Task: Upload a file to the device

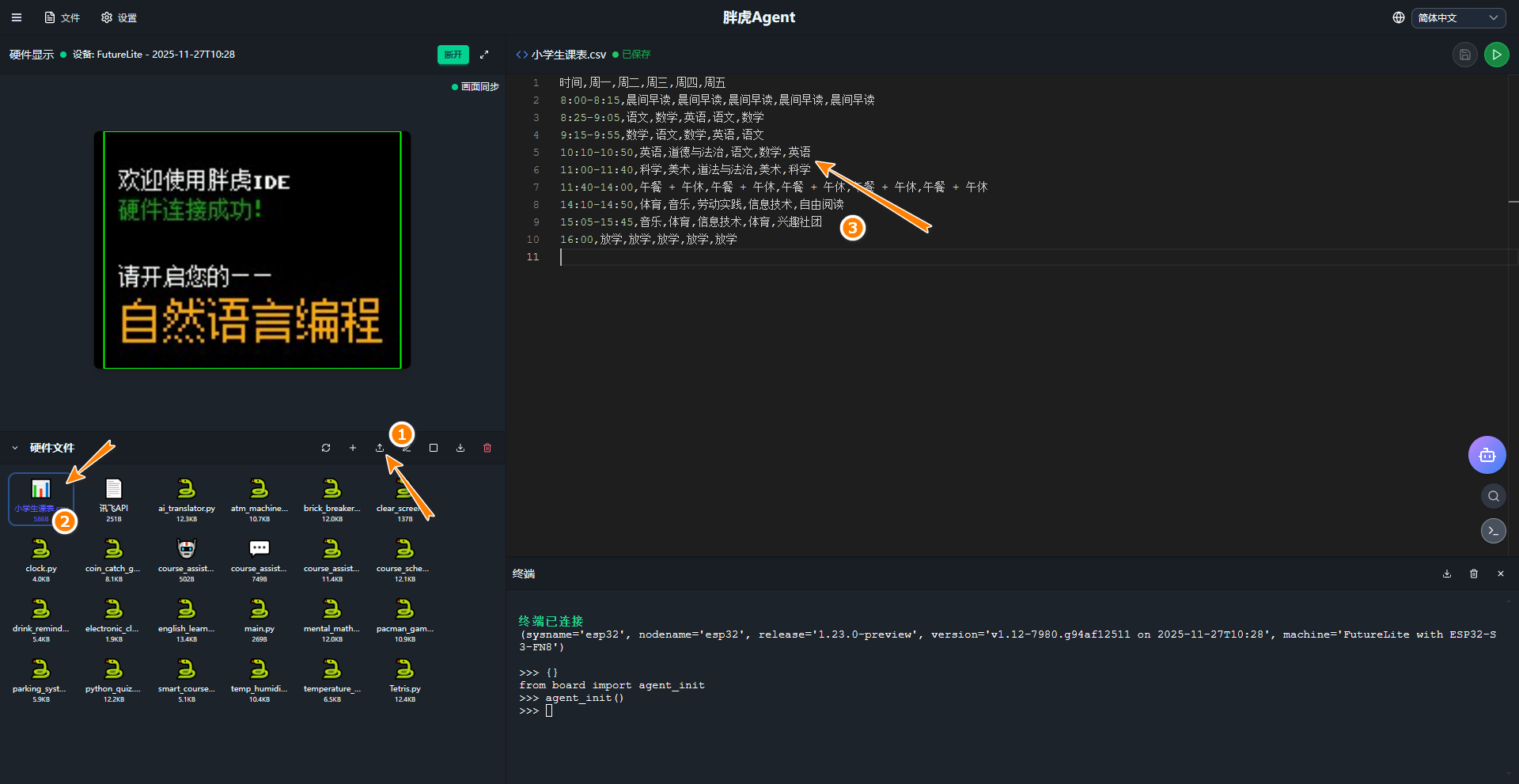Action: click(x=380, y=448)
